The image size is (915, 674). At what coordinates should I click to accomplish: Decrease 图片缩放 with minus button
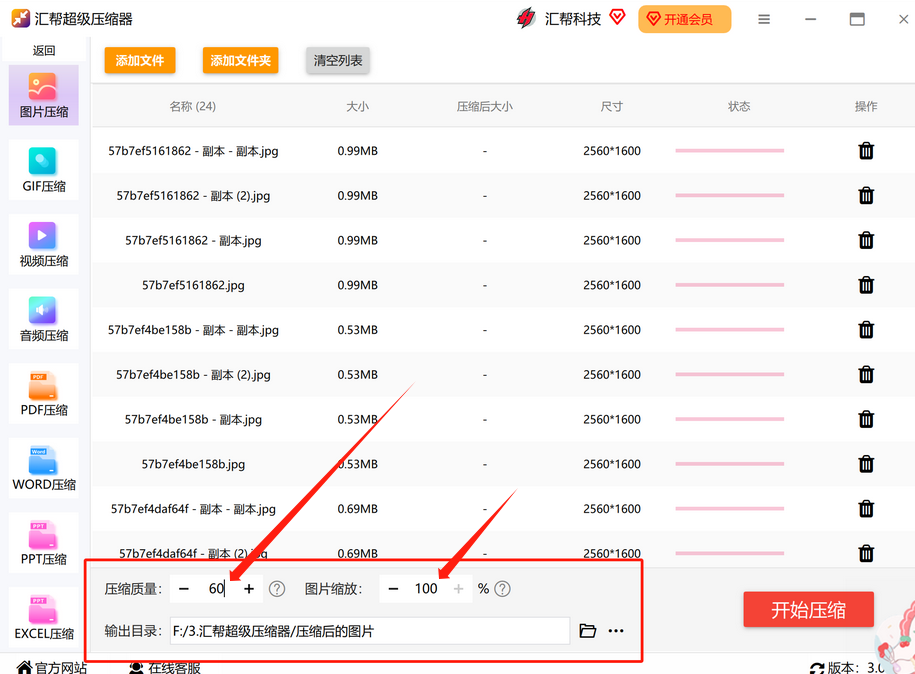(393, 589)
